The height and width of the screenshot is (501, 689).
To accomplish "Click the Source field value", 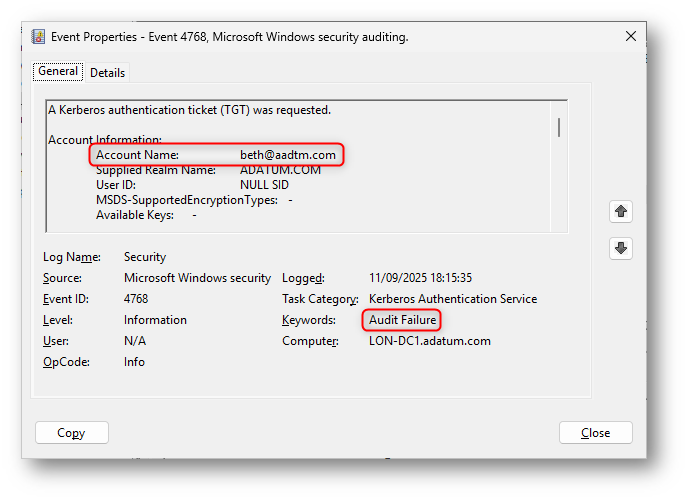I will (x=197, y=278).
